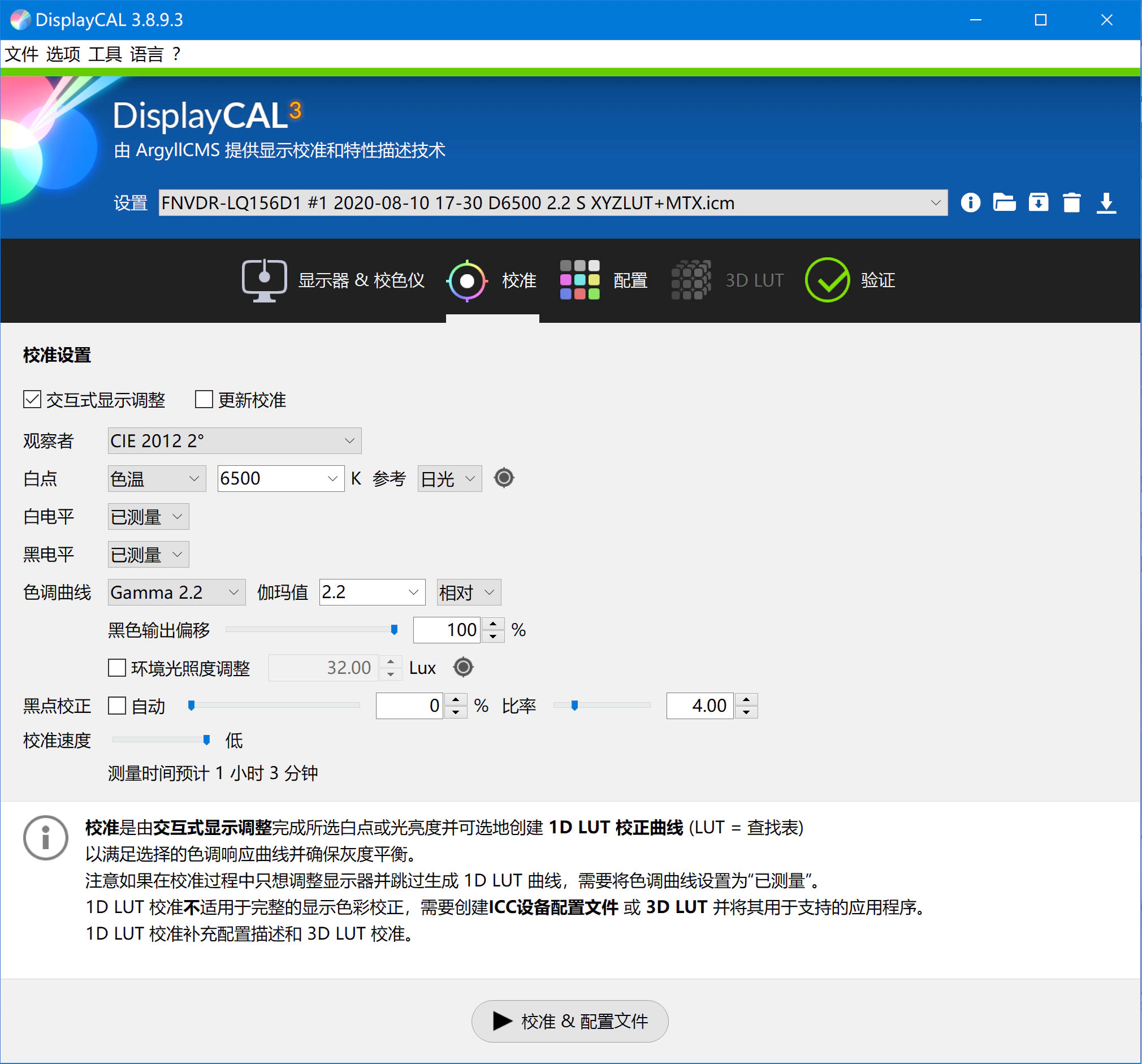Select the 3D LUT tab
Viewport: 1142px width, 1064px height.
tap(728, 280)
